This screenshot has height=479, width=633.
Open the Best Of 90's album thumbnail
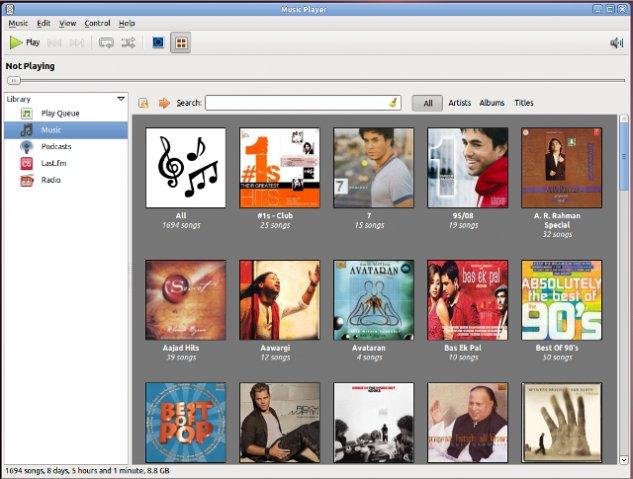[561, 300]
